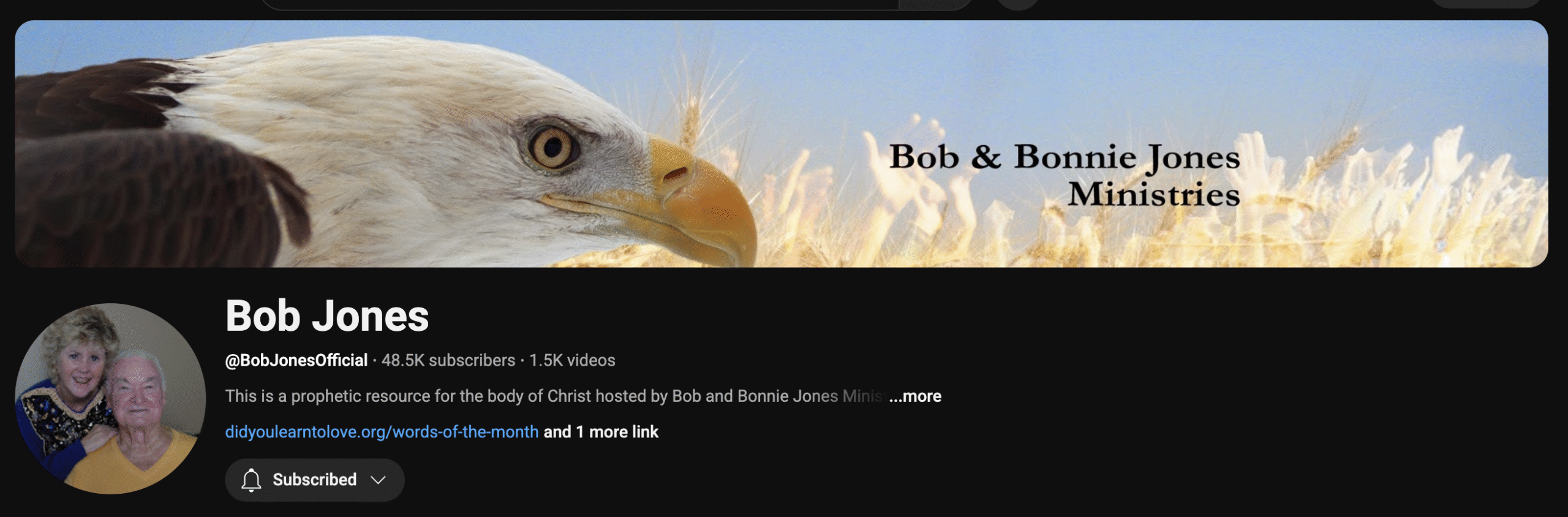Expand channel description with ...more

pyautogui.click(x=915, y=396)
